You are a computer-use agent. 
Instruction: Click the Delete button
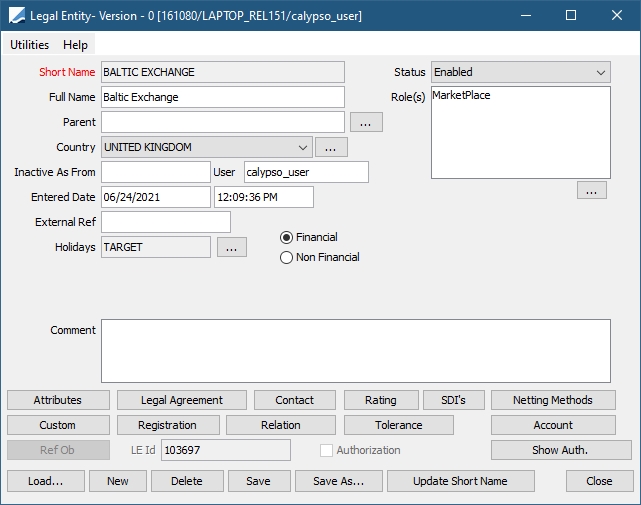click(x=187, y=481)
